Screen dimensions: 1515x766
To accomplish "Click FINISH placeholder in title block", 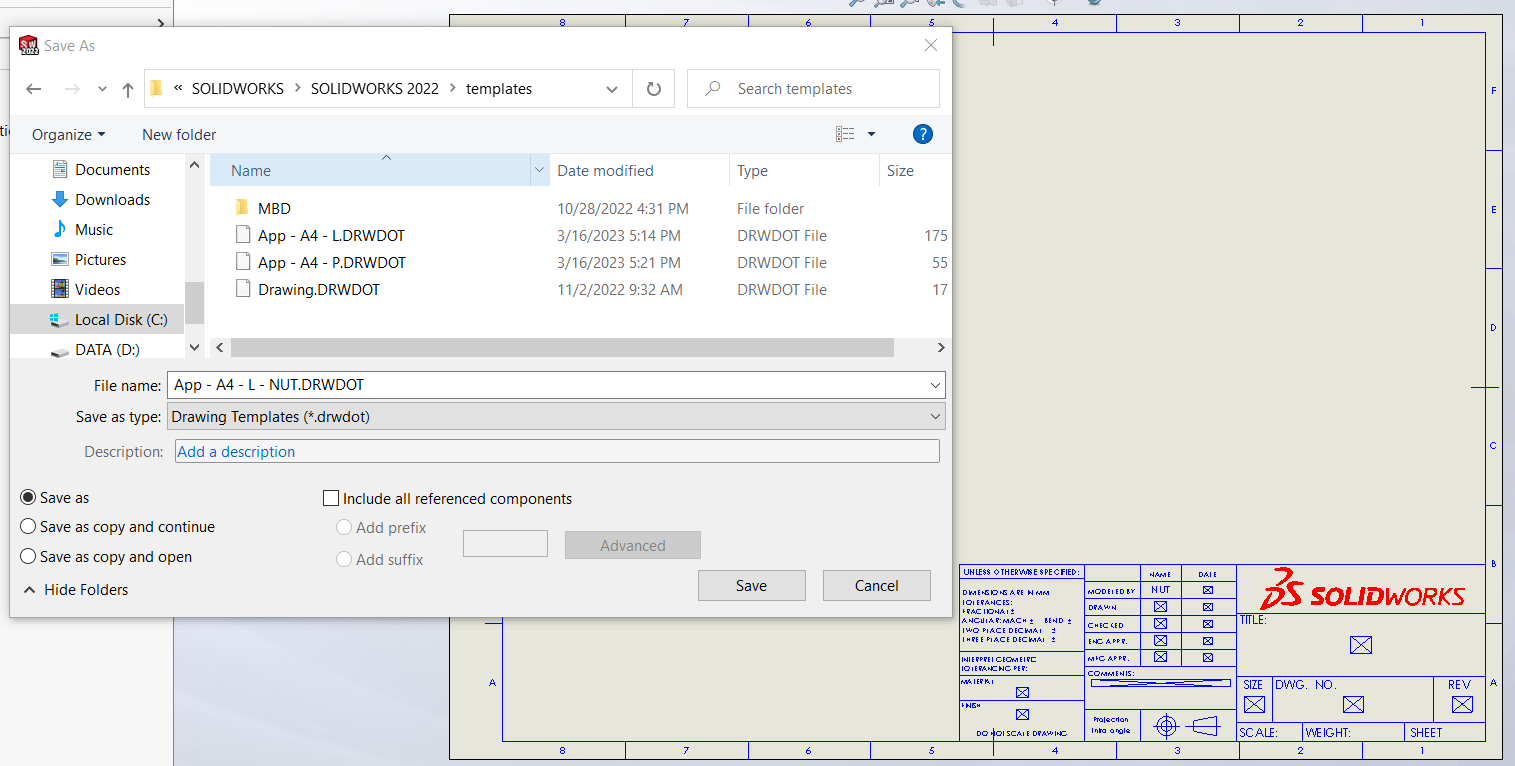I will click(1022, 714).
